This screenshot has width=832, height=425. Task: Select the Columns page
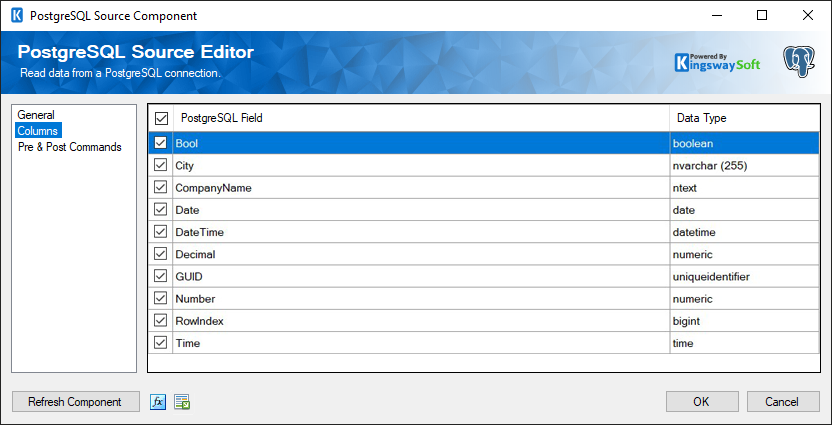click(x=38, y=131)
